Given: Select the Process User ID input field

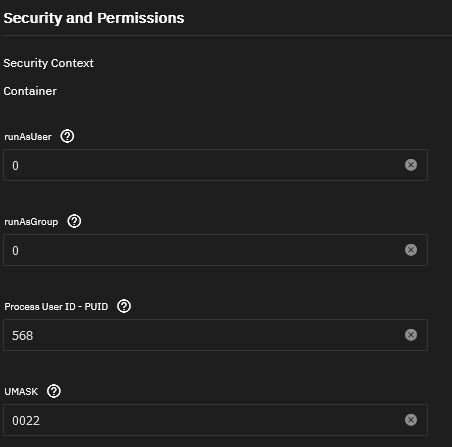Looking at the screenshot, I should click(x=215, y=335).
